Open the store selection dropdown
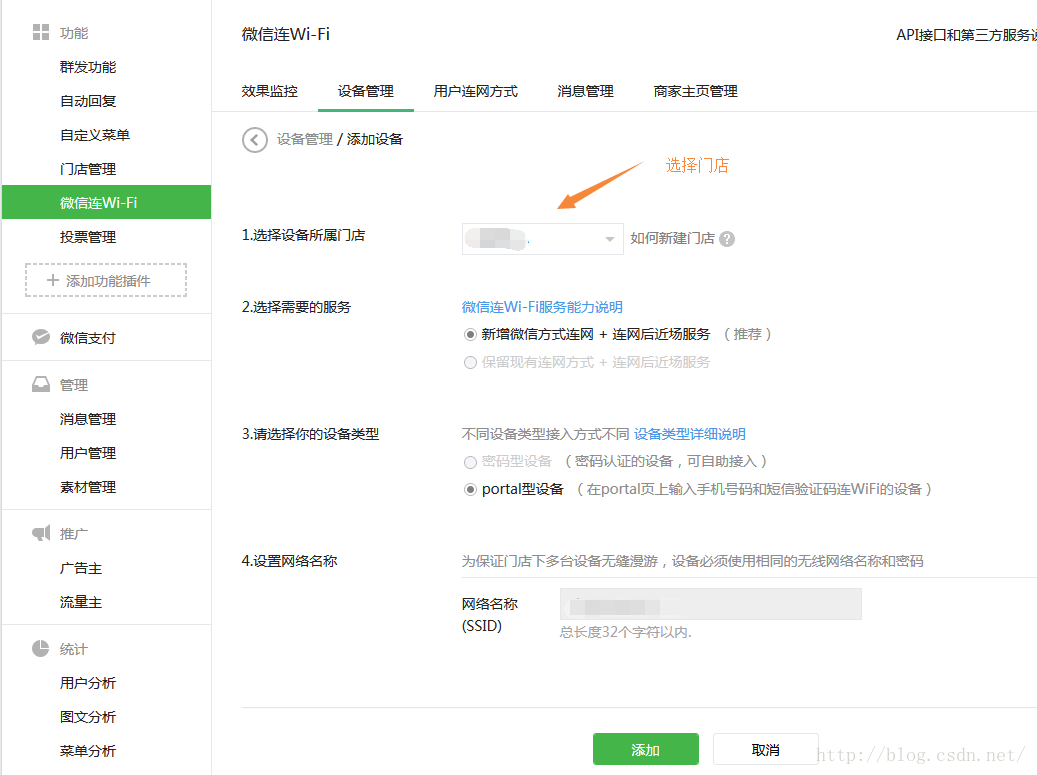Viewport: 1037px width, 775px height. (x=542, y=239)
